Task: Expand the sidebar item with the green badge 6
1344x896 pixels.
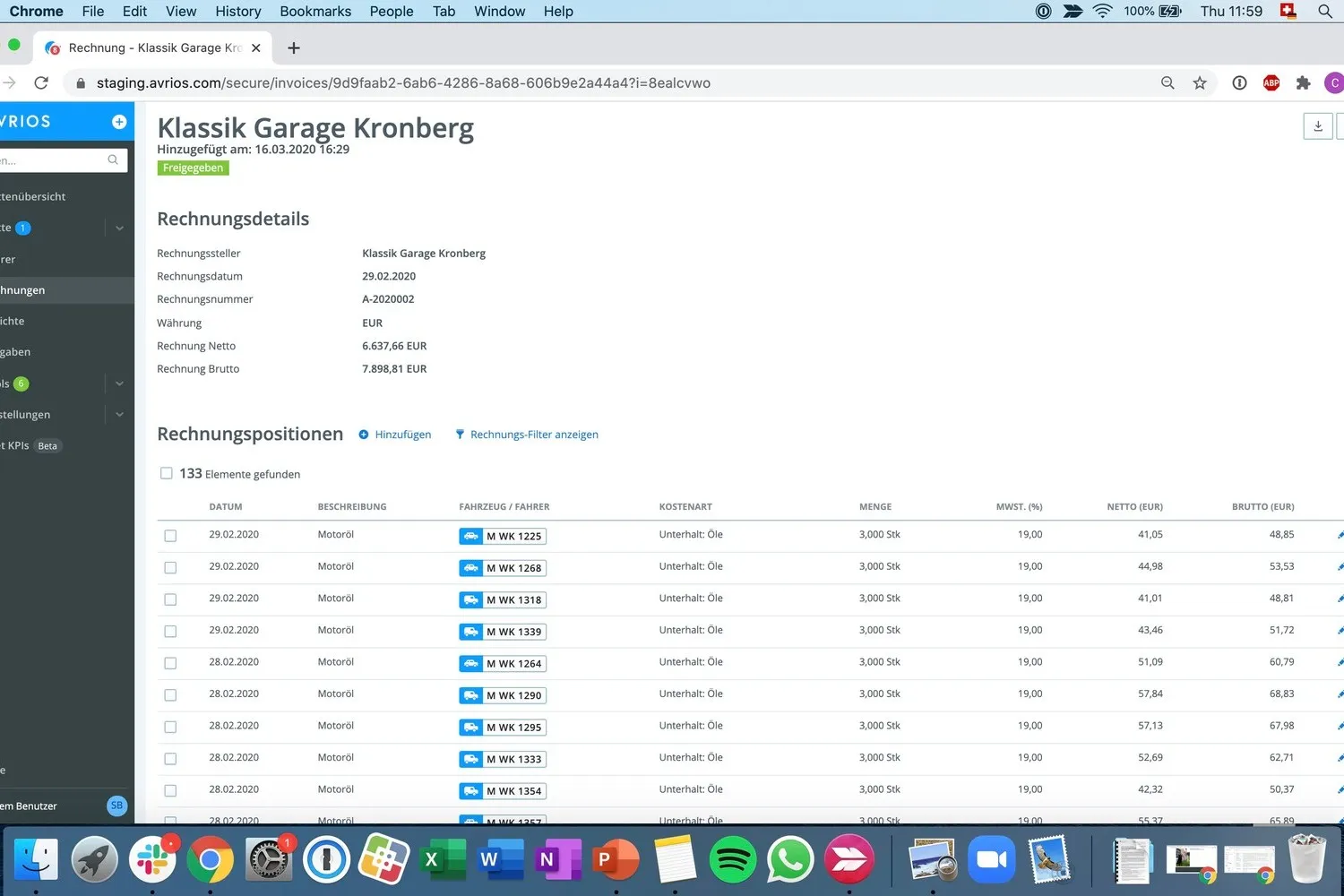Action: 119,383
